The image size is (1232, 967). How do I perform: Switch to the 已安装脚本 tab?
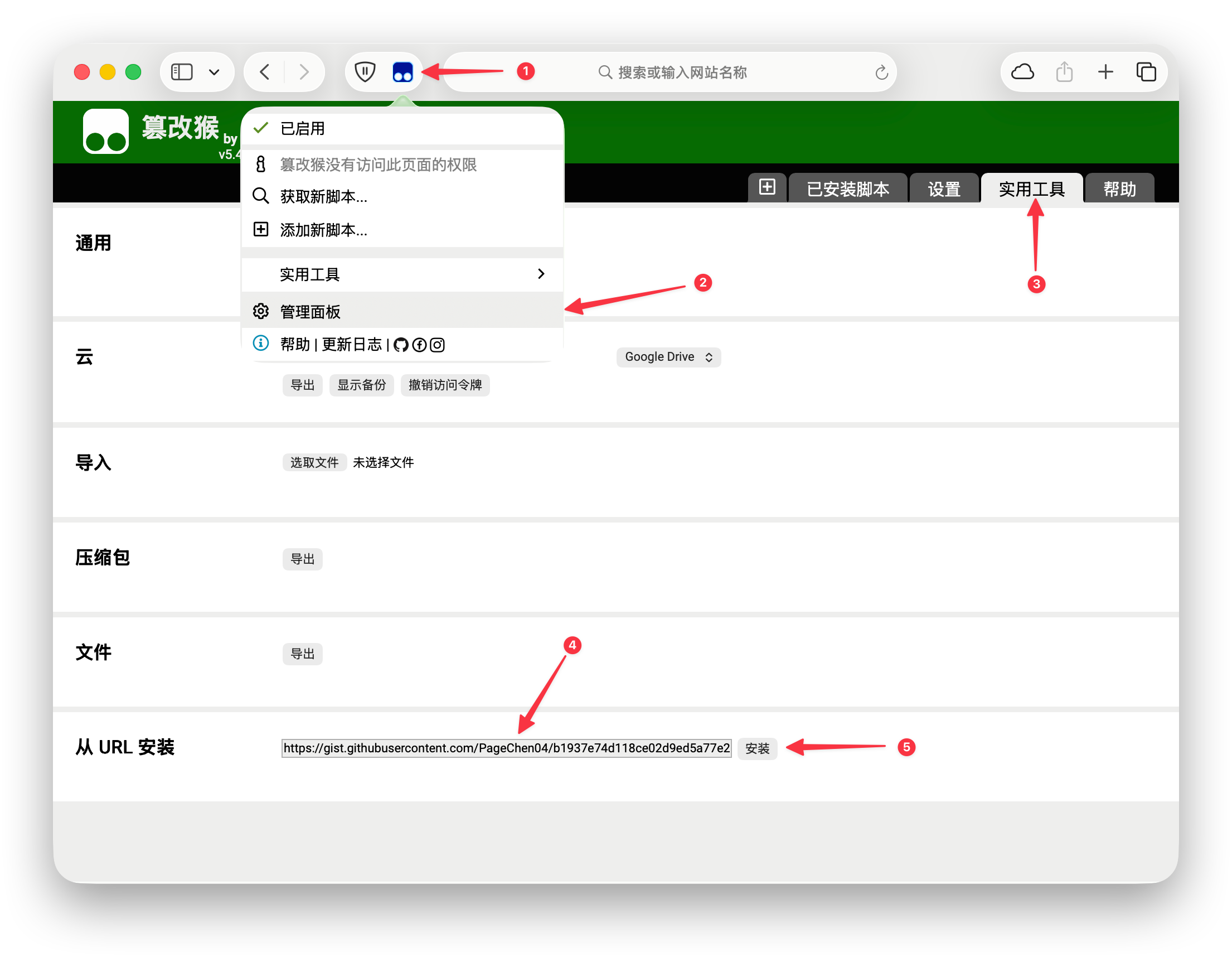(x=847, y=188)
